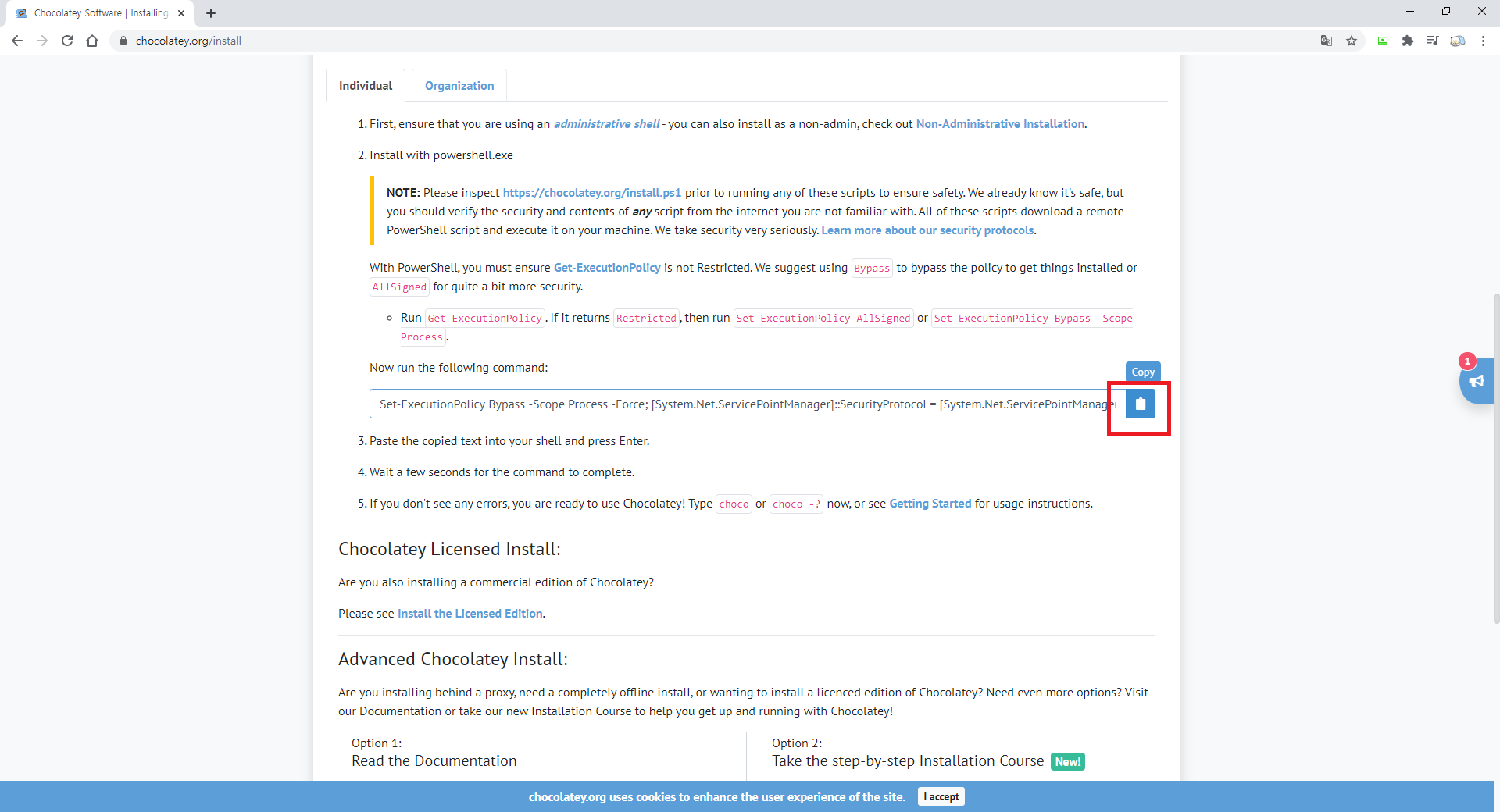Open the Get-ExecutionPolicy link
1500x812 pixels.
(607, 268)
